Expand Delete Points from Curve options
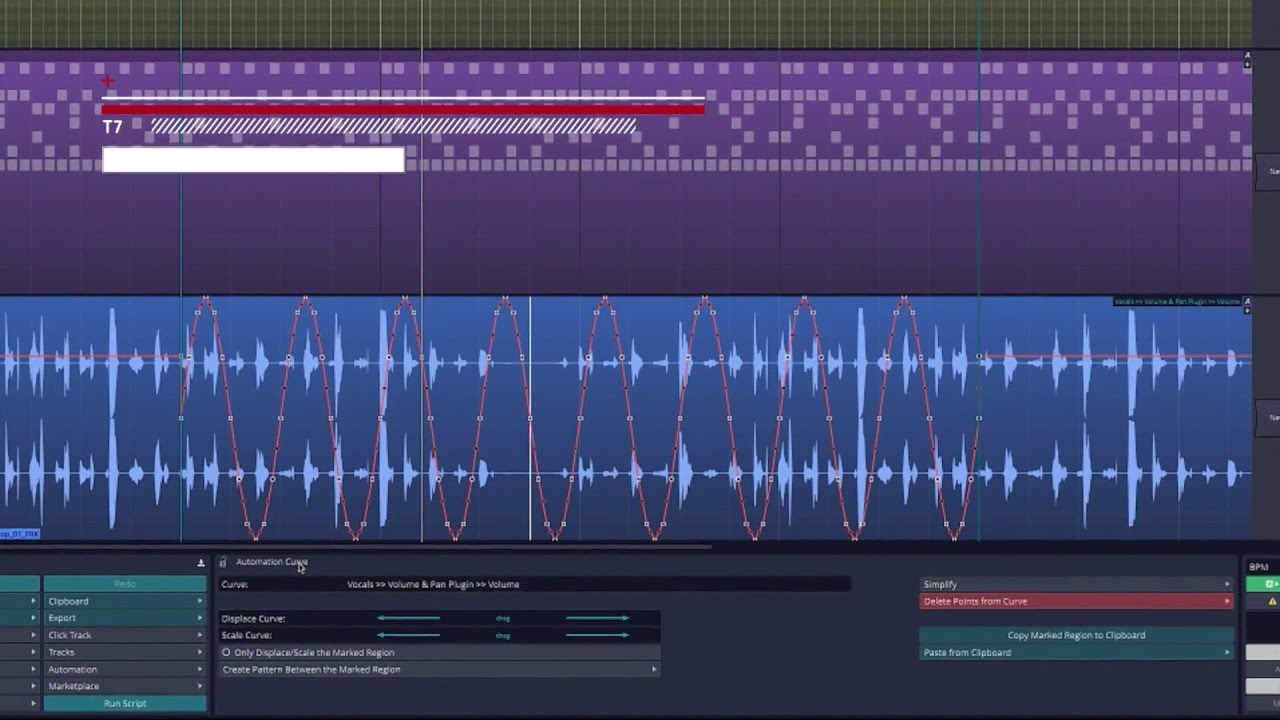 [1227, 601]
